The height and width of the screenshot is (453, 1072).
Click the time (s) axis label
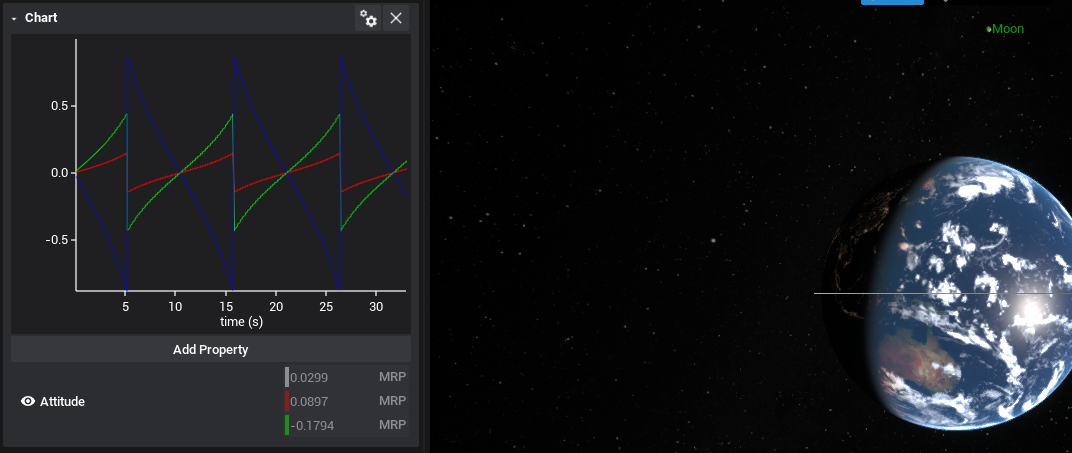coord(241,320)
